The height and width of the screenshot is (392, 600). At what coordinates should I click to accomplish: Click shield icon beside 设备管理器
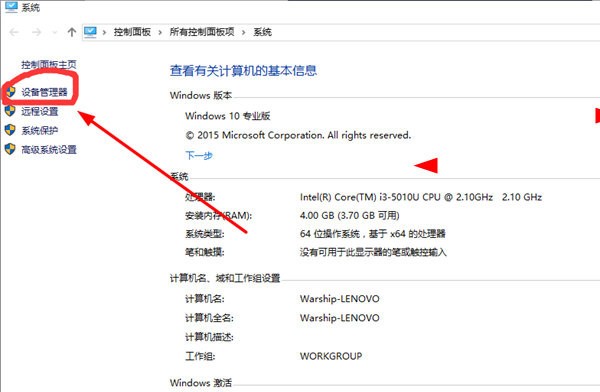(11, 92)
